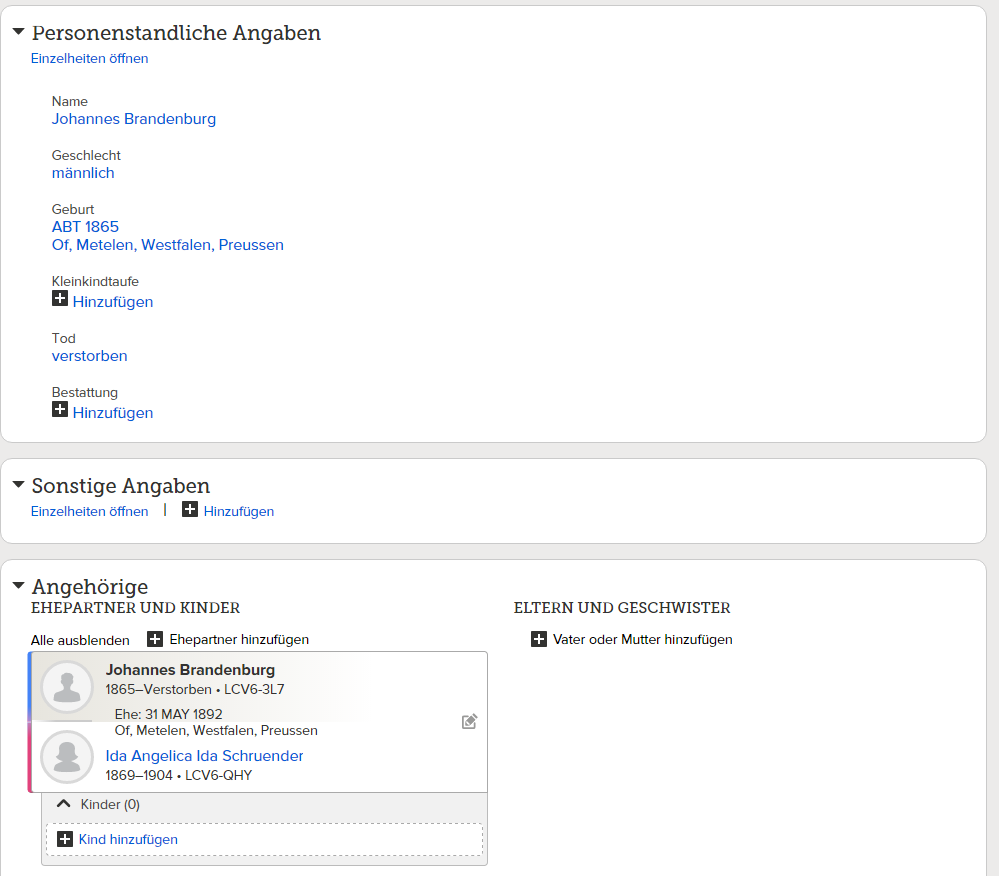This screenshot has height=876, width=999.
Task: Select Johannes Brandenburg in the couple card
Action: pos(190,670)
